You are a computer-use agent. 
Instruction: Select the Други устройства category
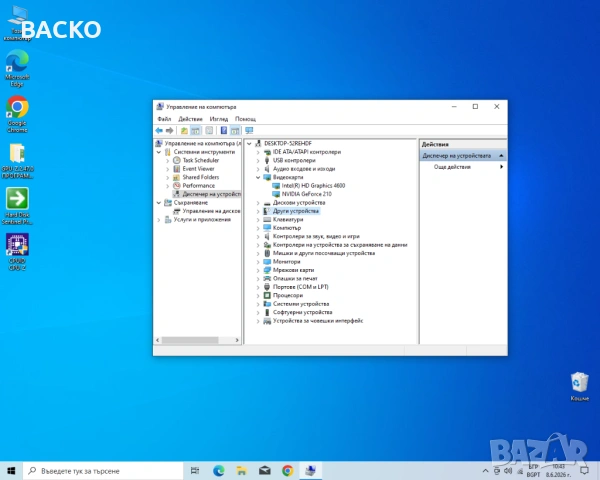point(295,211)
